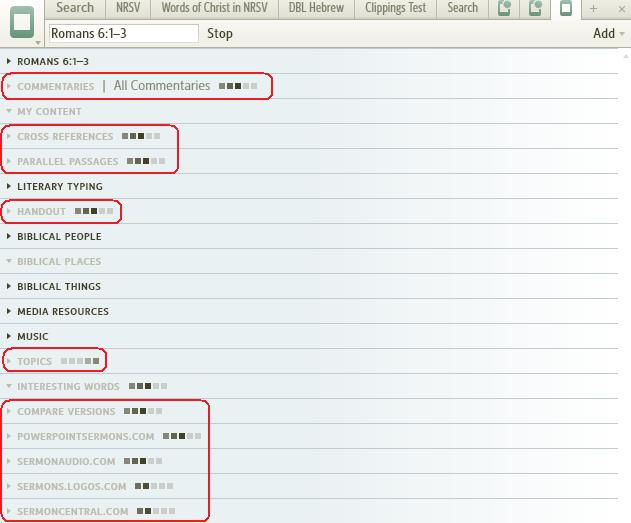This screenshot has height=523, width=631.
Task: Open the Clippings Test tab
Action: tap(395, 8)
